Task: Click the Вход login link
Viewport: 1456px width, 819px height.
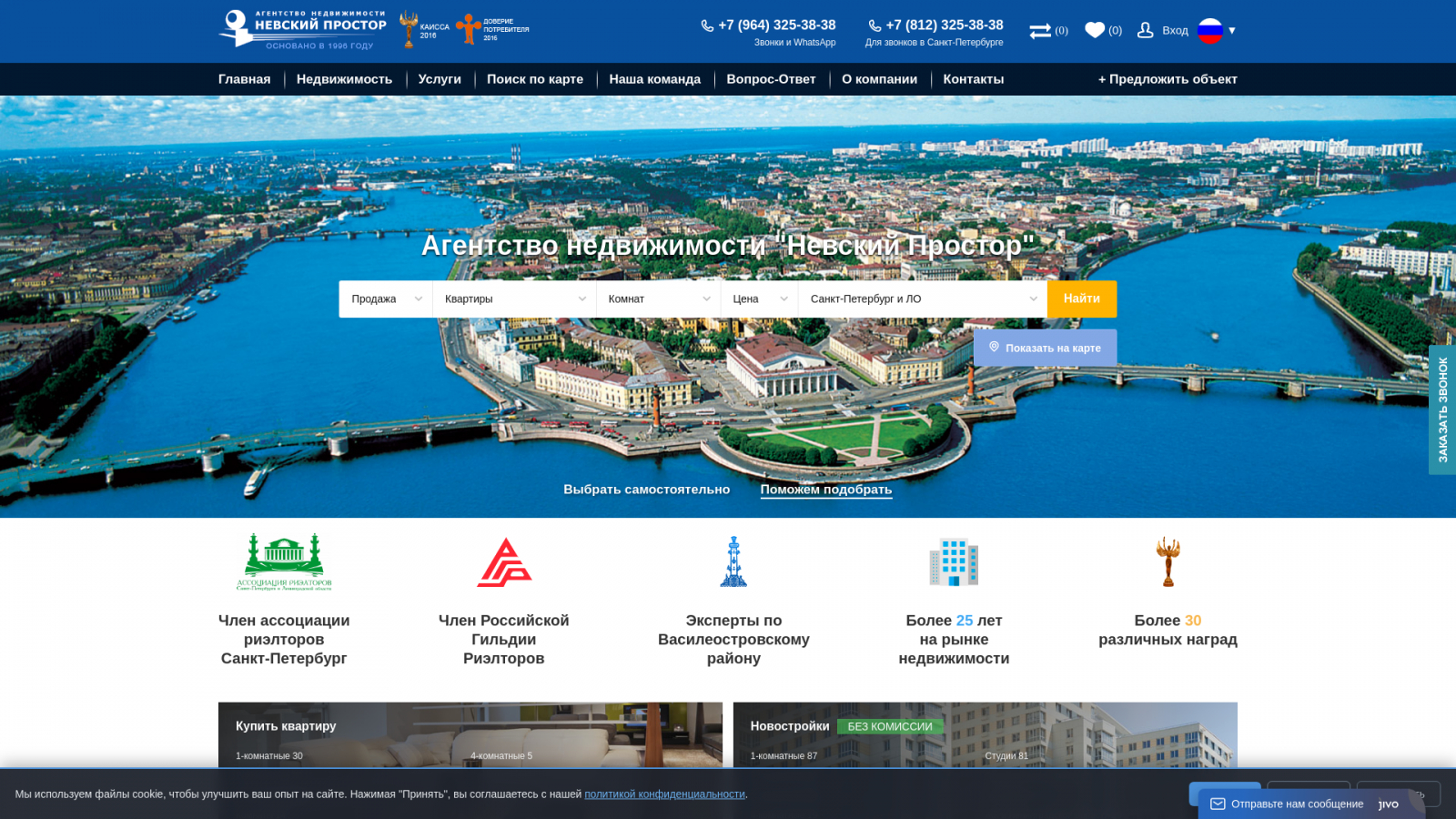Action: (x=1176, y=31)
